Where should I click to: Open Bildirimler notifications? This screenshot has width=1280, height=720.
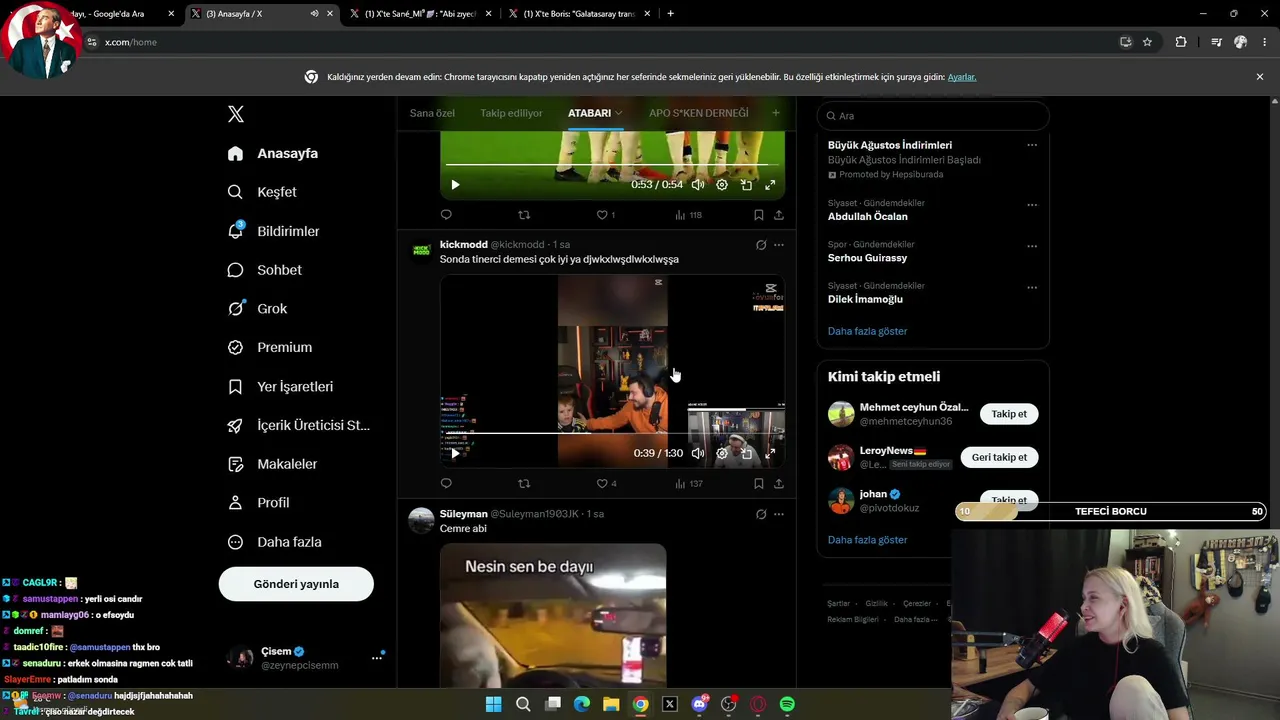pyautogui.click(x=273, y=231)
